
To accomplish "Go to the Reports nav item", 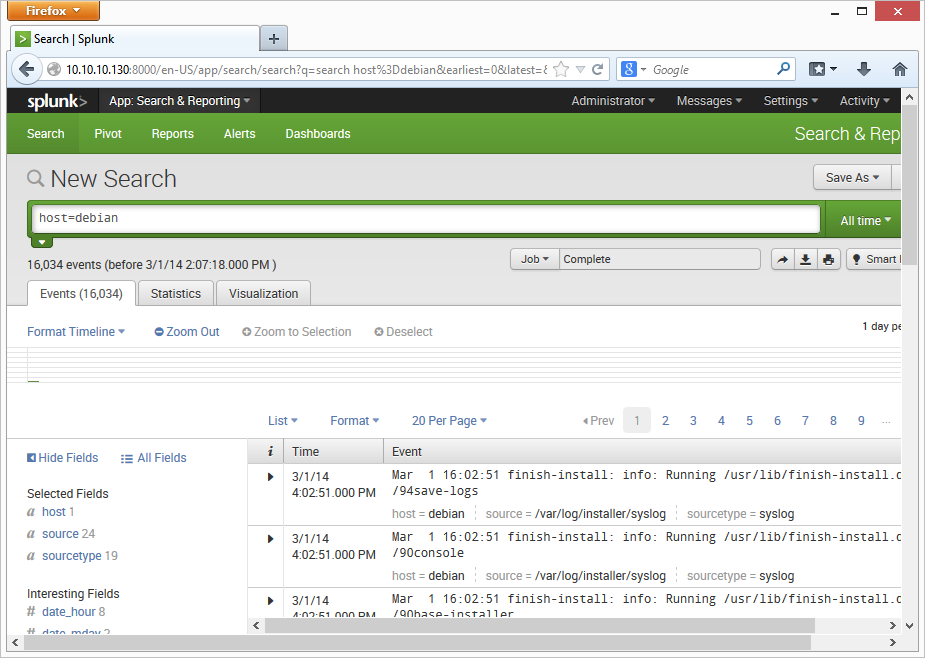I will pyautogui.click(x=172, y=134).
